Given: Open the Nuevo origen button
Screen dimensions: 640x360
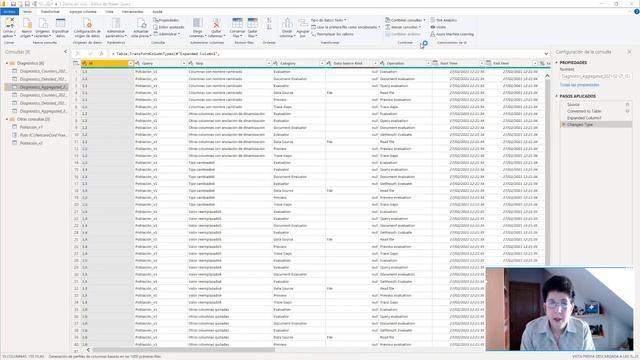Looking at the screenshot, I should pos(27,28).
